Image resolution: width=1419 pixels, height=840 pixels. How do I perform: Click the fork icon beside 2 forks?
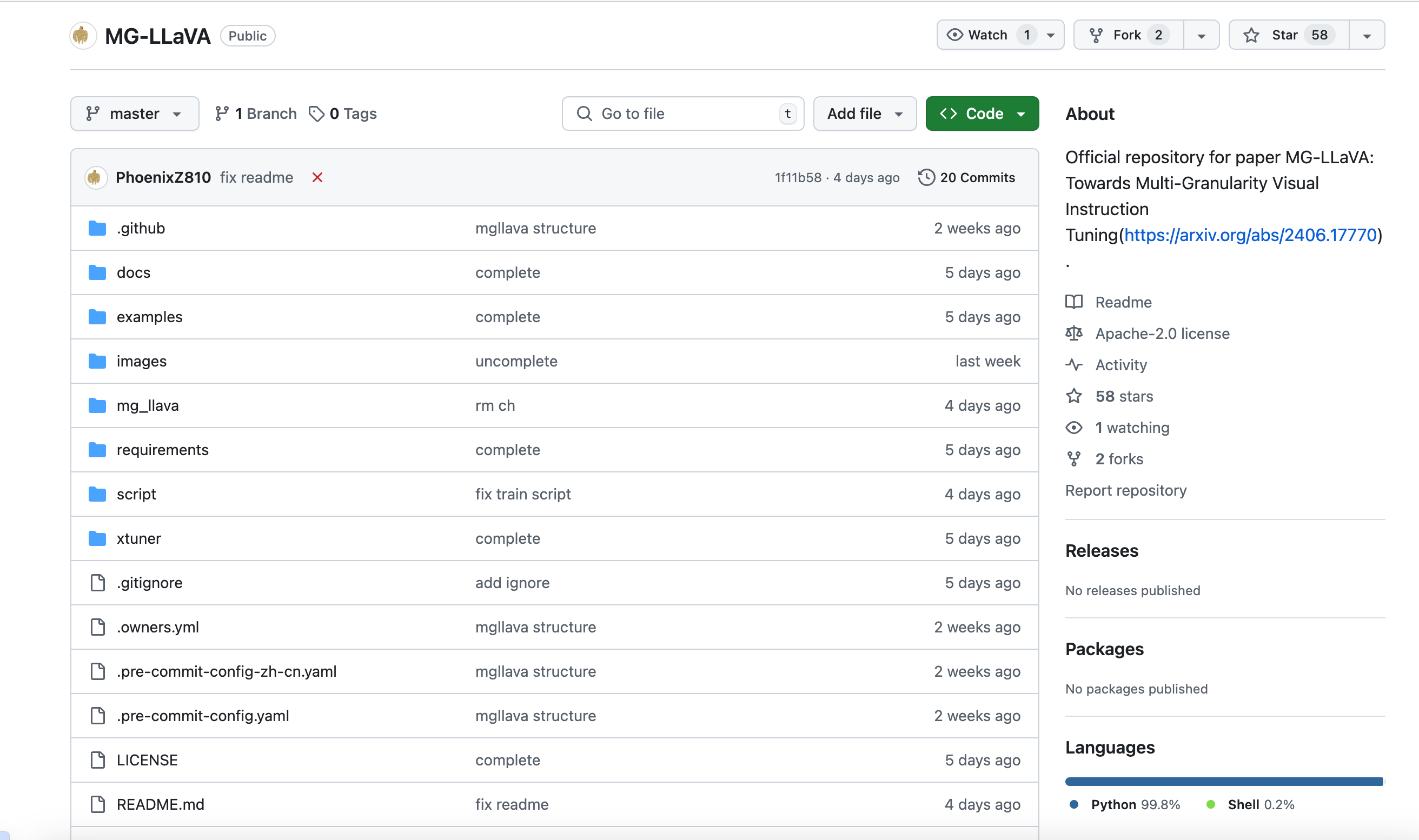tap(1073, 458)
